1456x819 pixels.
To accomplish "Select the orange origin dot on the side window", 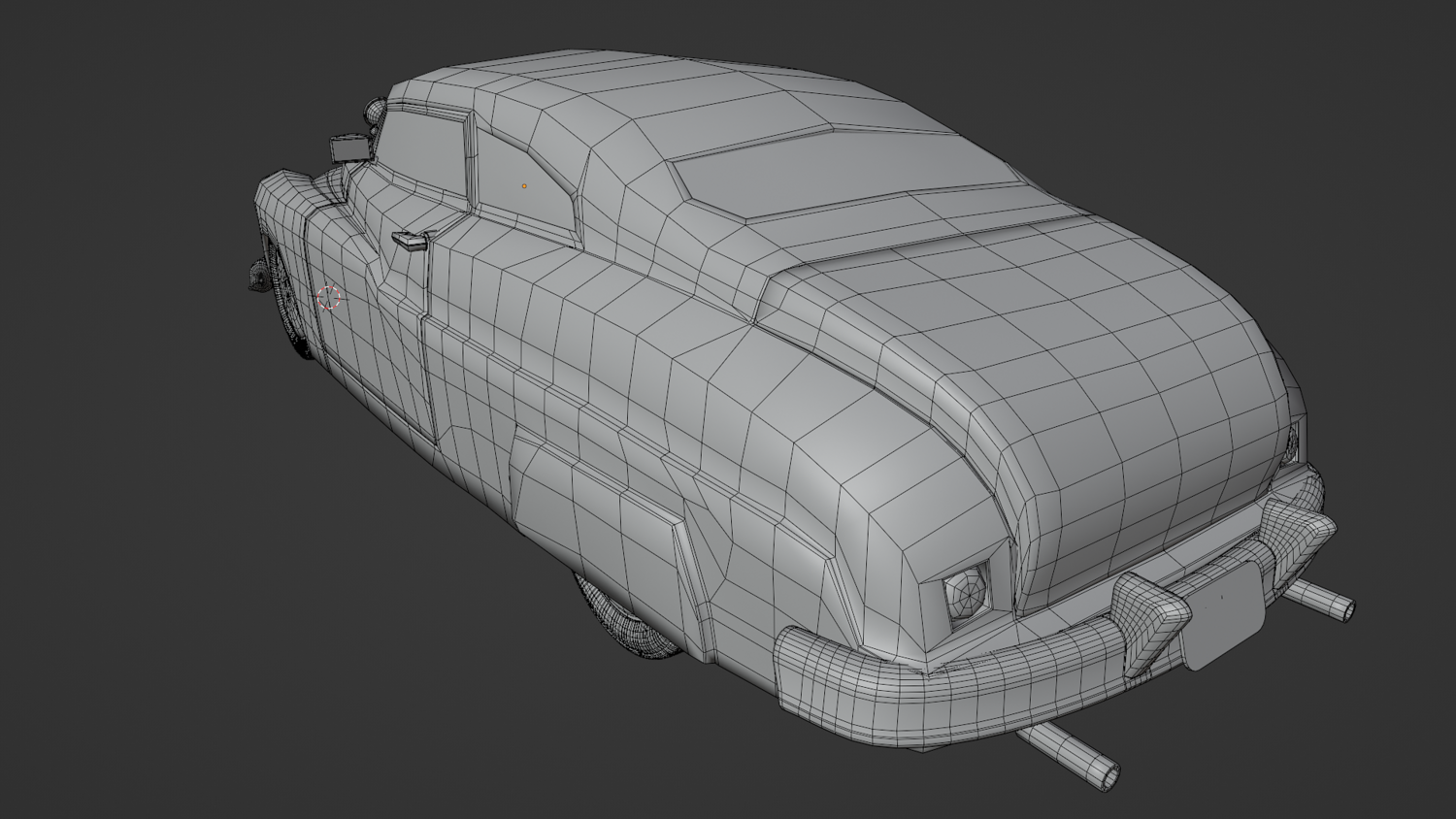I will point(524,185).
